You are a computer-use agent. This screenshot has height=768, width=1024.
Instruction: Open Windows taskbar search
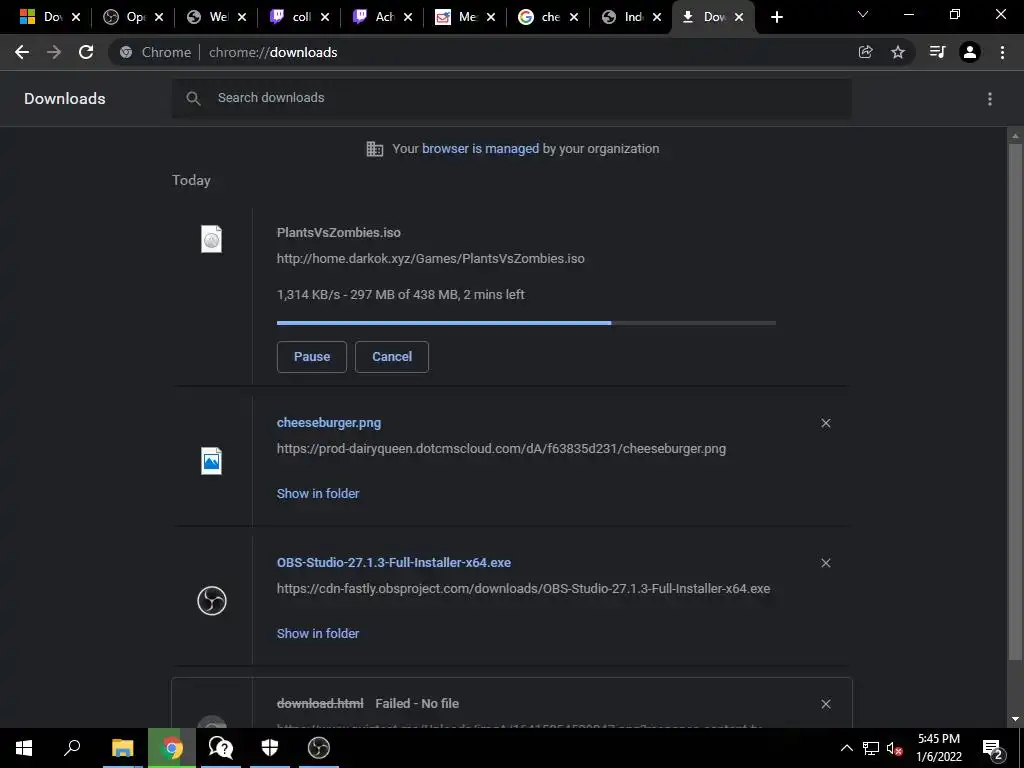pyautogui.click(x=72, y=748)
